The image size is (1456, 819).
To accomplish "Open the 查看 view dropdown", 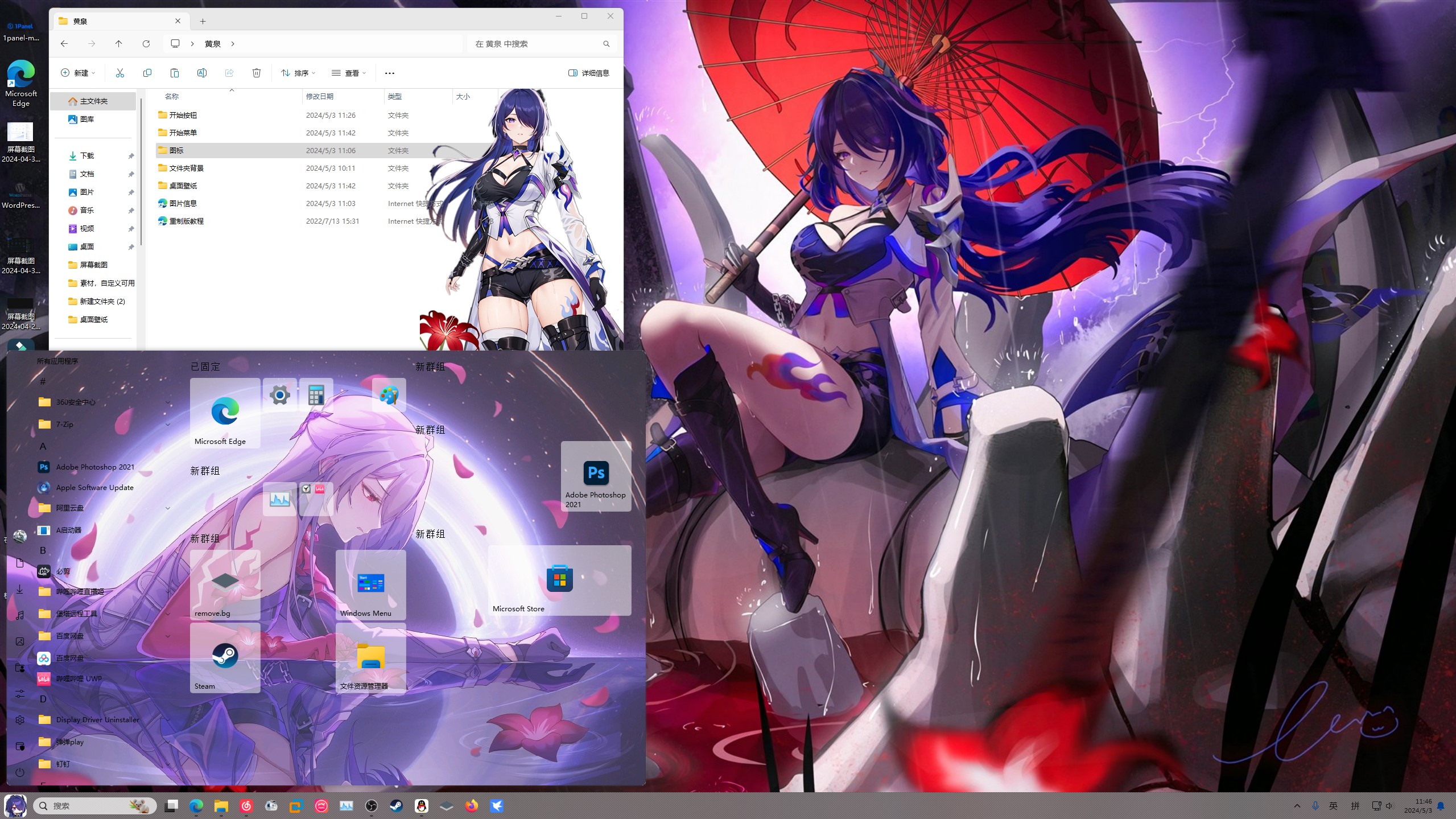I will click(349, 73).
